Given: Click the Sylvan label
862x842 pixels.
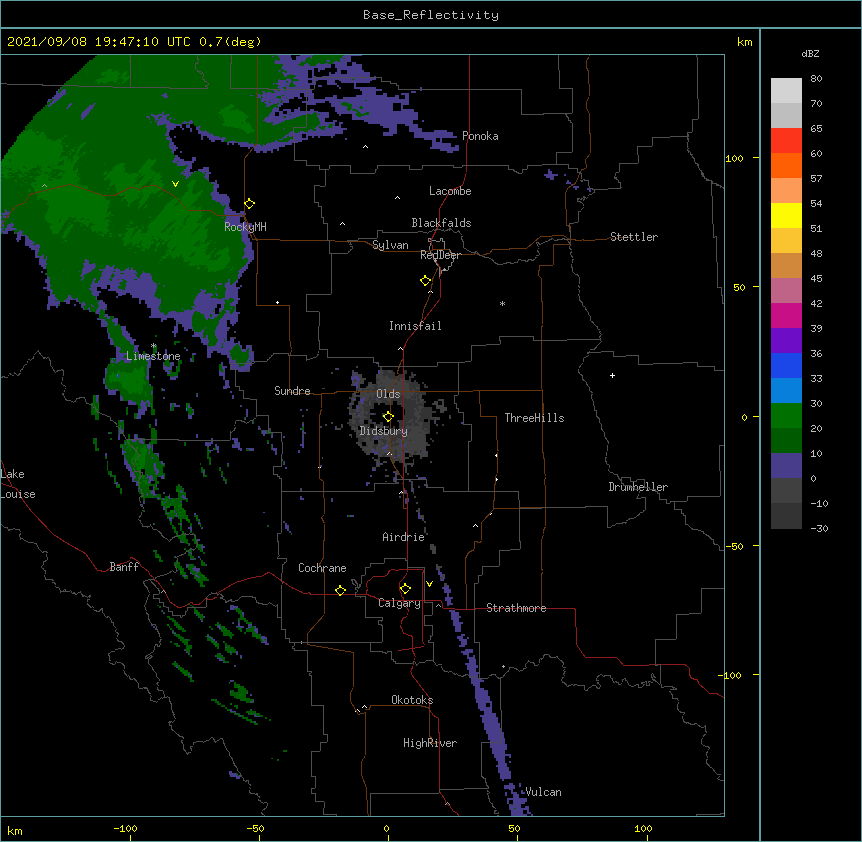Looking at the screenshot, I should (x=390, y=245).
